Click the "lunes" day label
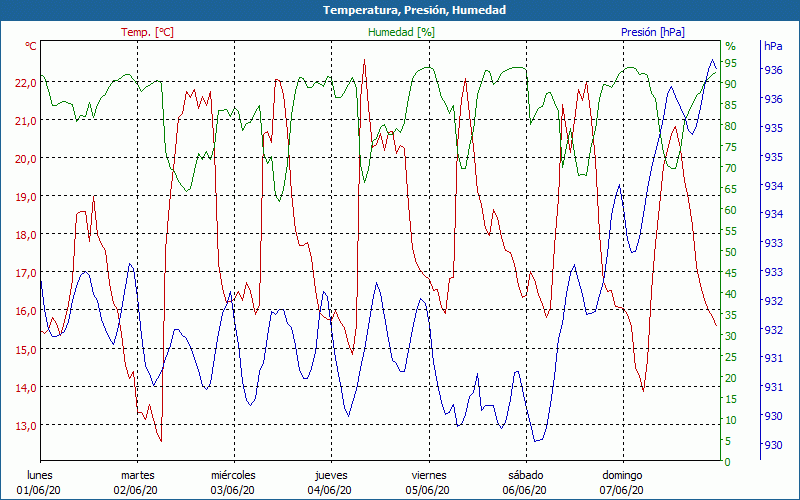Screen dimensions: 800x500 click(40, 475)
